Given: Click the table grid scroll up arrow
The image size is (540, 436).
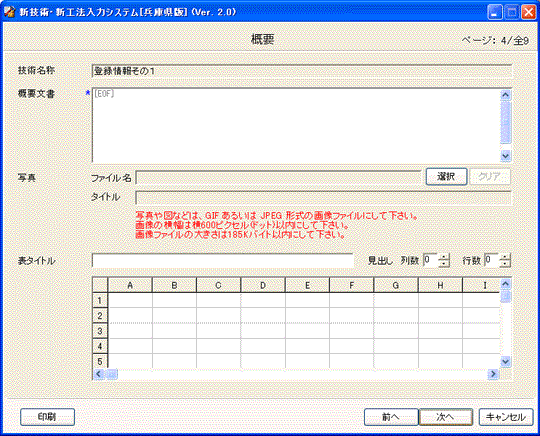Looking at the screenshot, I should coord(506,284).
